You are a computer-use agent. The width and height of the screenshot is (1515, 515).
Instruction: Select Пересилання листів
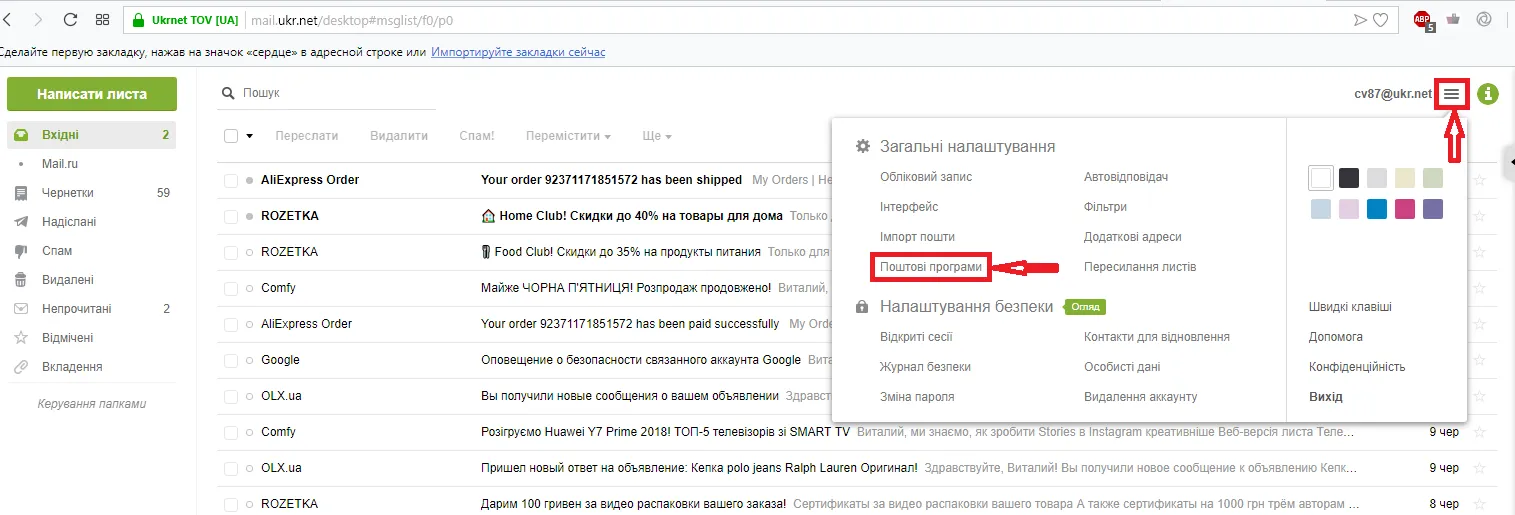click(x=1140, y=267)
